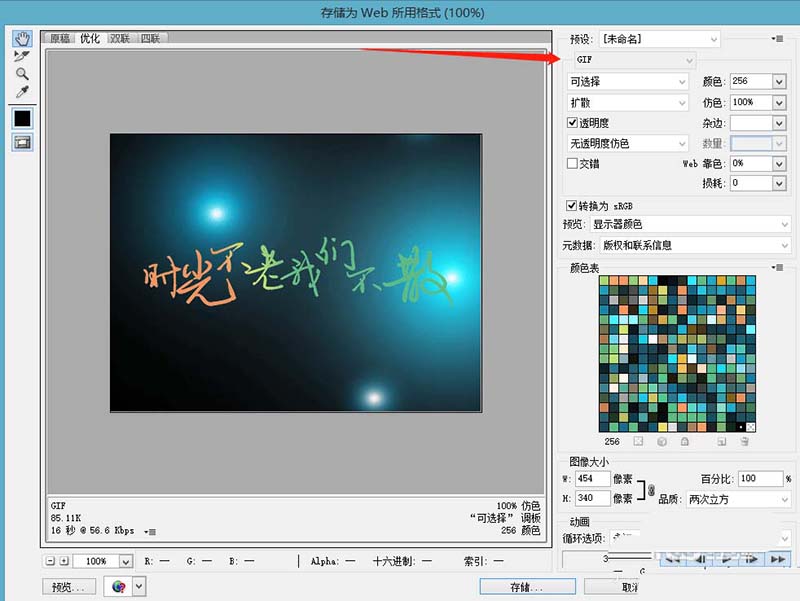800x601 pixels.
Task: Zoom in with the plus button
Action: (x=64, y=561)
